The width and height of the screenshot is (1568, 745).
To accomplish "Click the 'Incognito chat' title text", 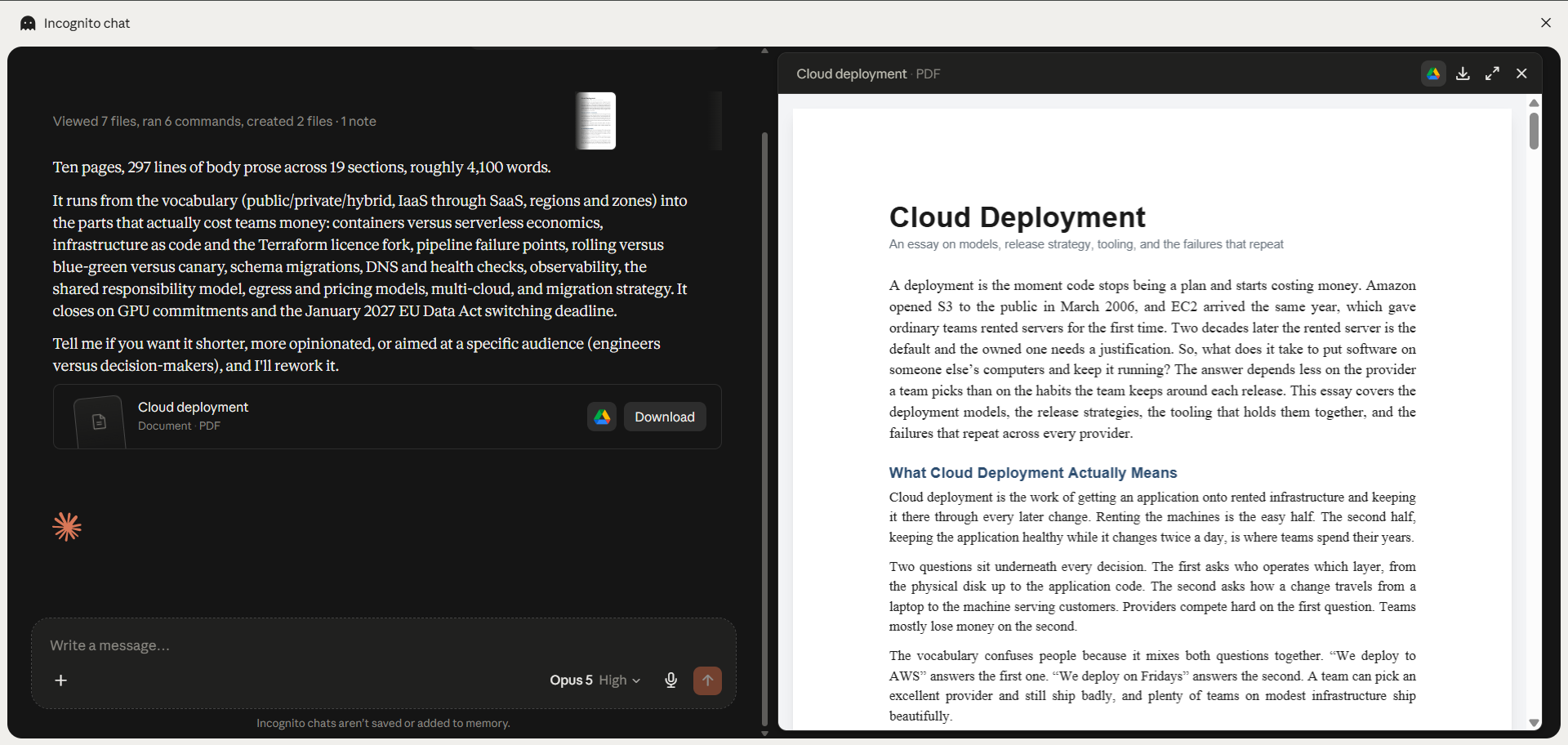I will coord(87,23).
